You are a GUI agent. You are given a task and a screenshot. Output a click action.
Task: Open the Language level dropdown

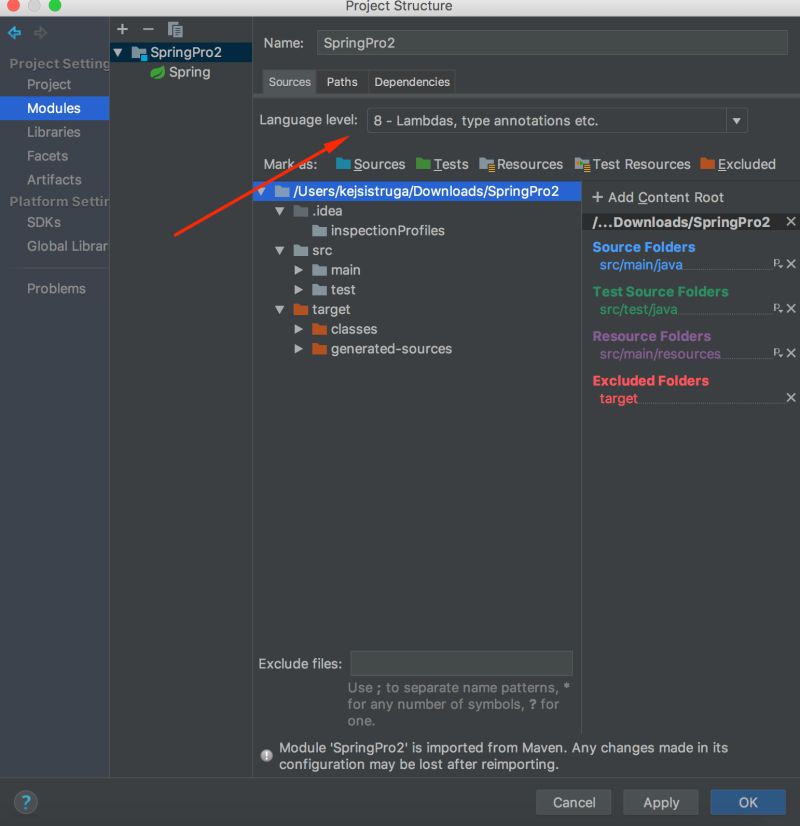coord(736,121)
